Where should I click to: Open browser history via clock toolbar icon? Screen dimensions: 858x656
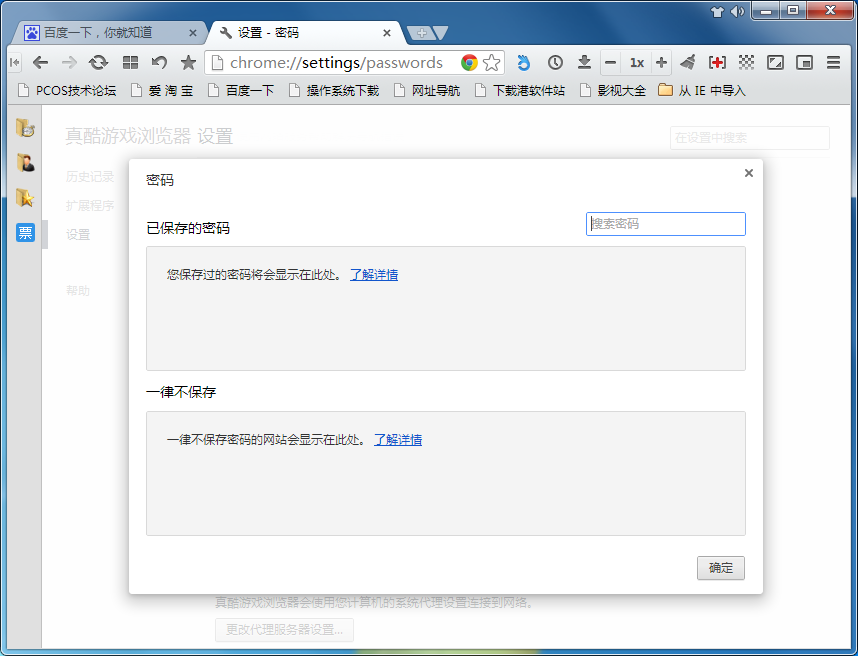555,62
